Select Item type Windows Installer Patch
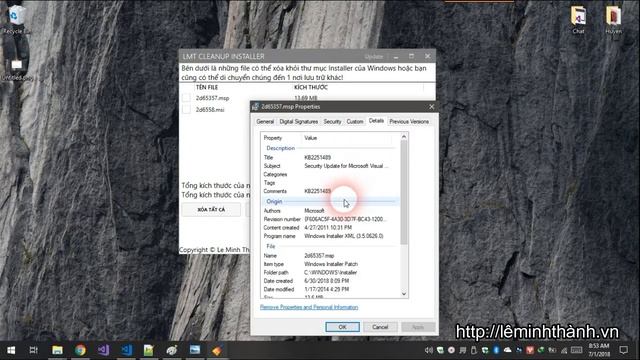 331,264
